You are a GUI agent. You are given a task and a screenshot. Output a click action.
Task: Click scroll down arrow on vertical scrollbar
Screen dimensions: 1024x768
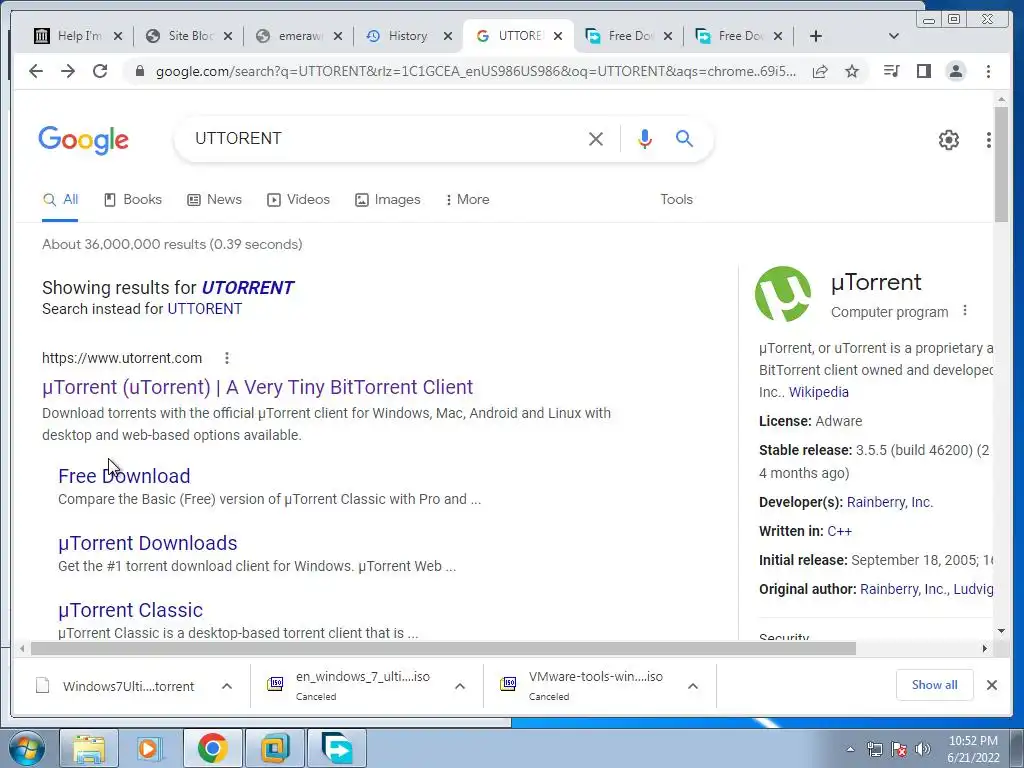[1001, 631]
